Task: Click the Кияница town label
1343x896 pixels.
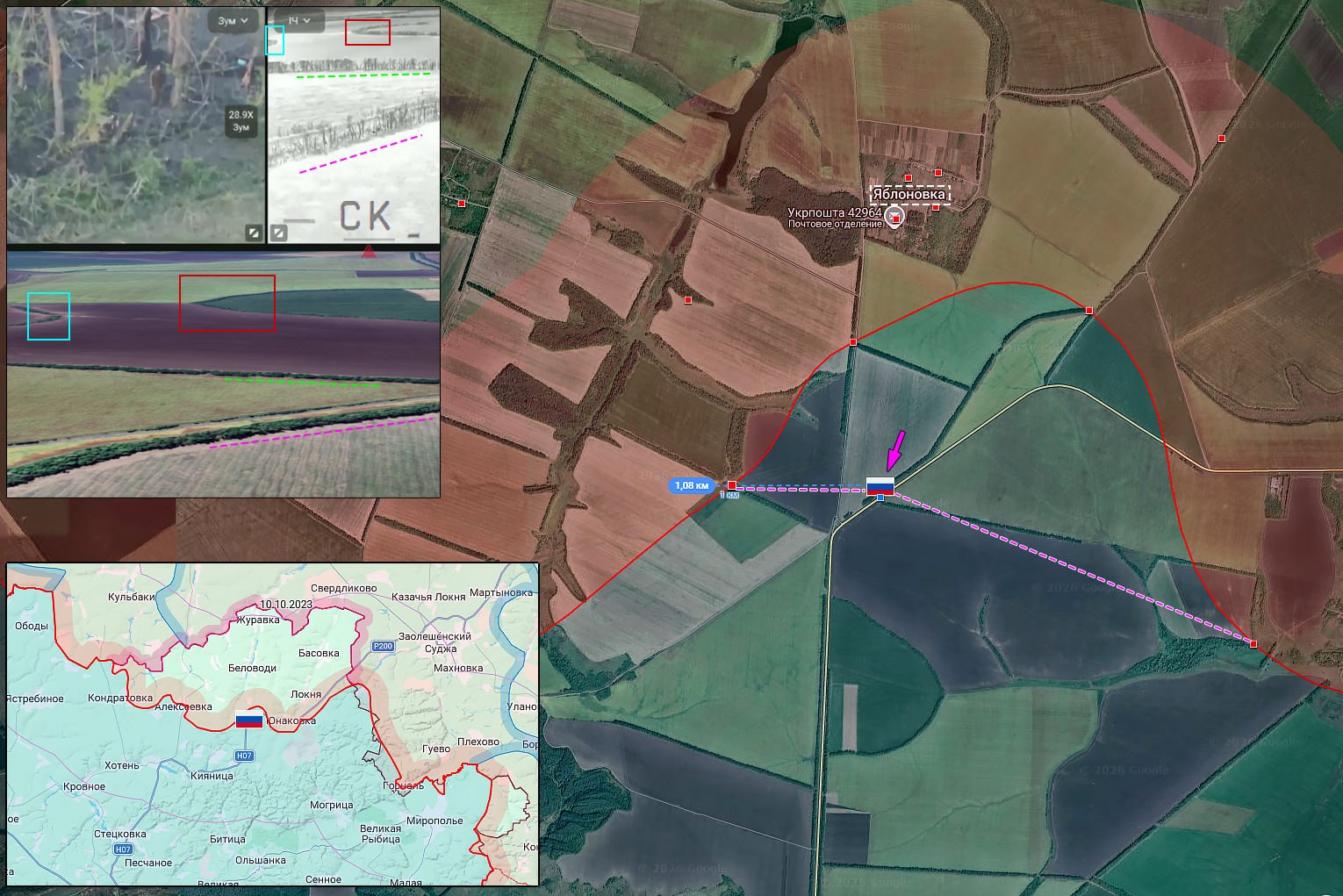Action: click(212, 776)
